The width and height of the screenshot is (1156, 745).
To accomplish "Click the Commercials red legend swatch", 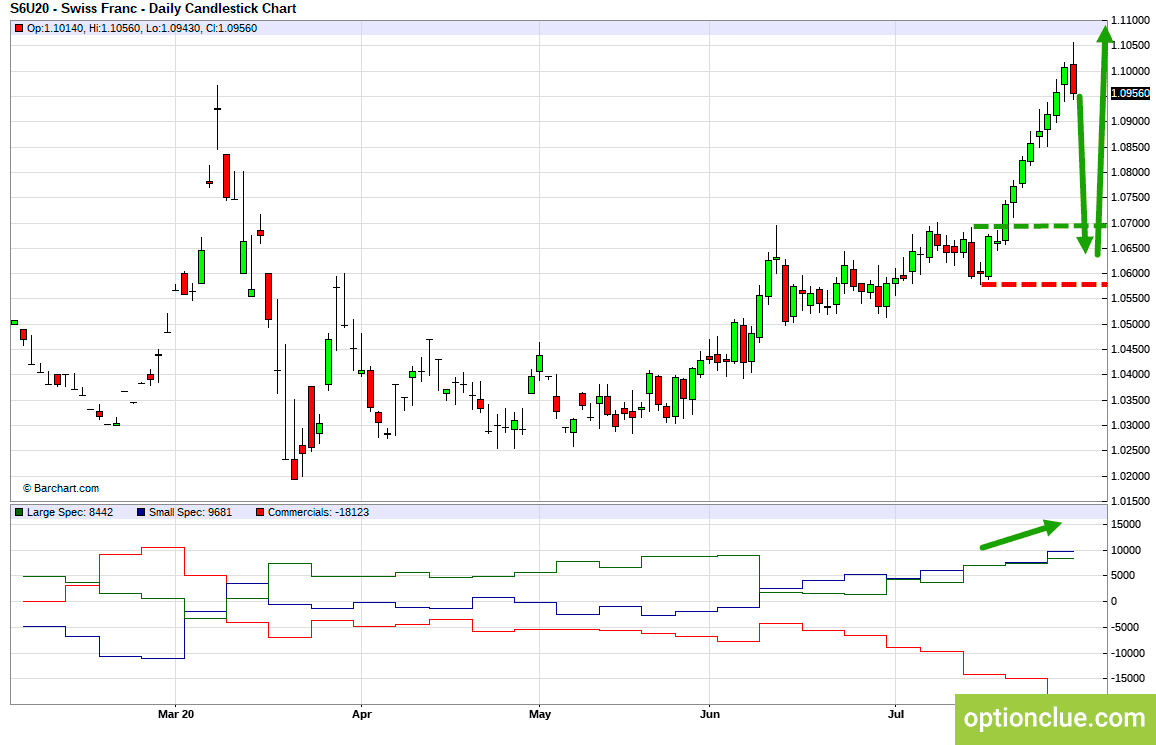I will (260, 512).
